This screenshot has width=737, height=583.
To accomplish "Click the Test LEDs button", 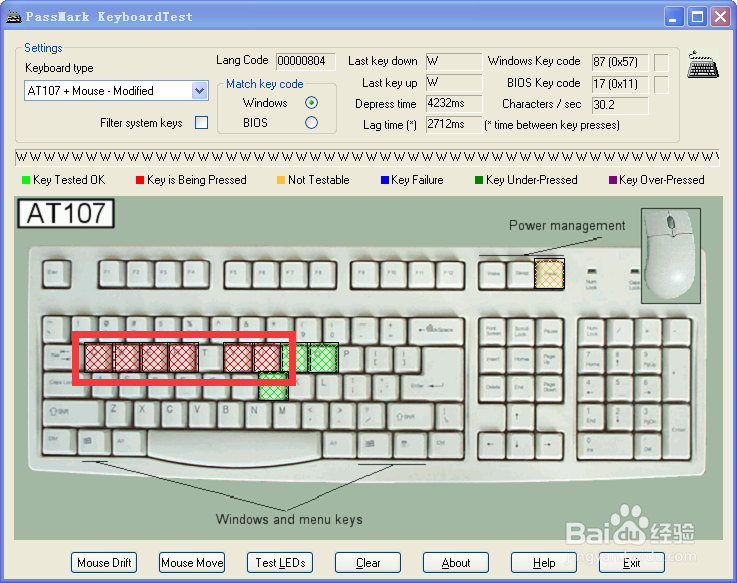I will [x=280, y=563].
